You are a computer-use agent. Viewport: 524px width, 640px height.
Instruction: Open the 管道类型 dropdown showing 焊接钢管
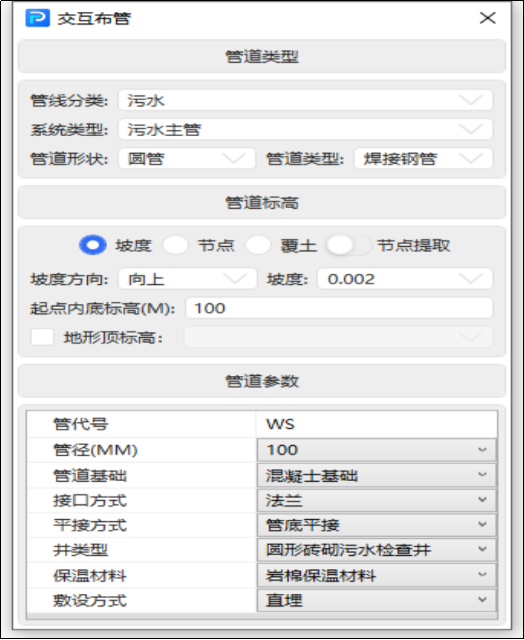tap(423, 158)
